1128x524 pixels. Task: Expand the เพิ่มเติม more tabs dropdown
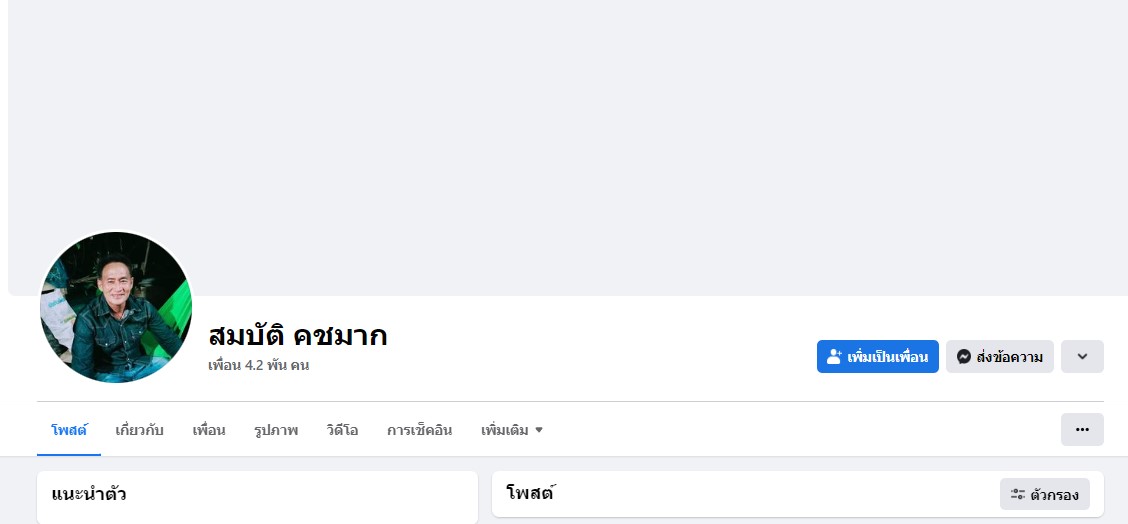(x=512, y=430)
